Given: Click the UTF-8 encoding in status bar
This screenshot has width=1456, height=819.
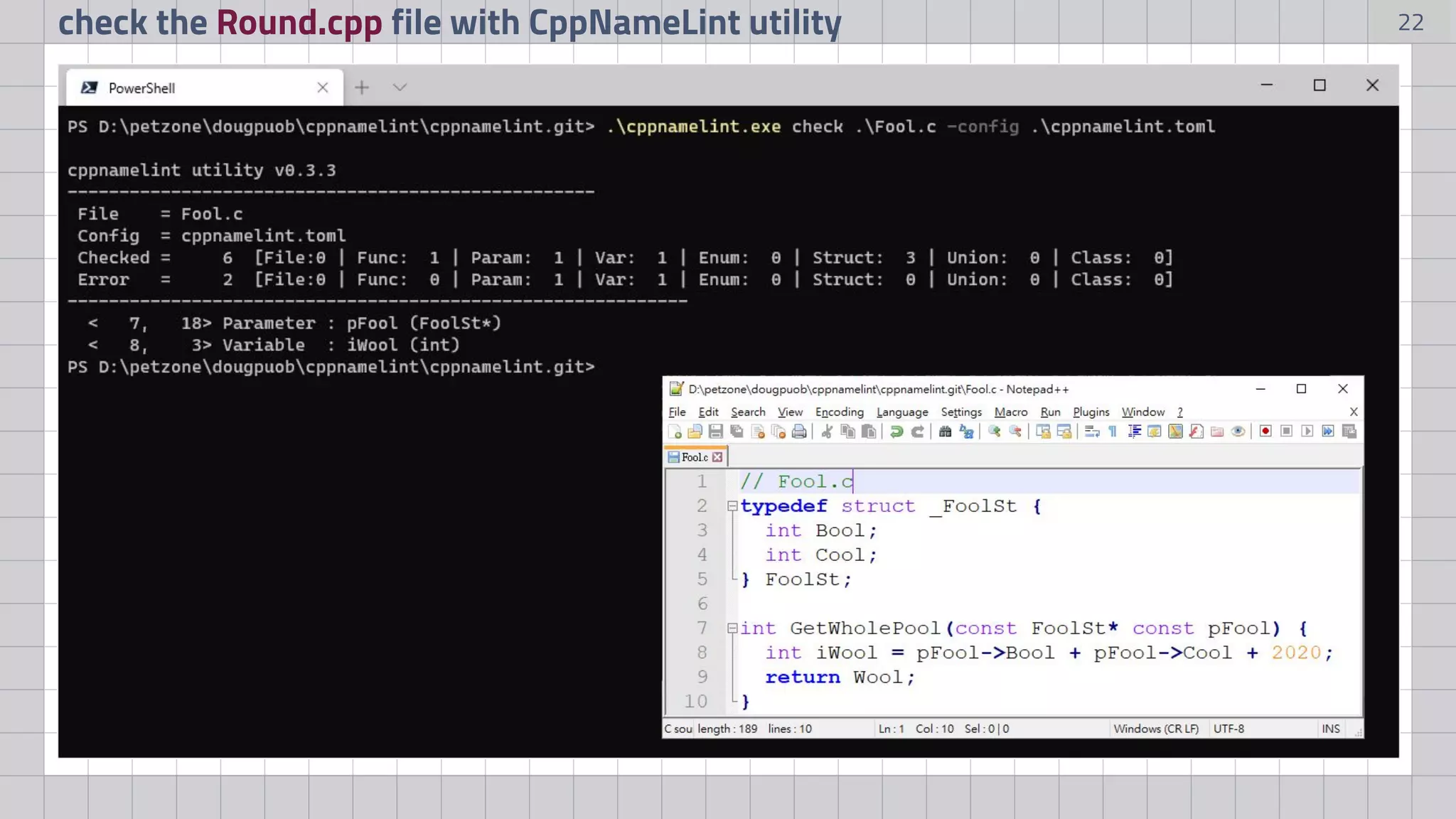Looking at the screenshot, I should click(1228, 729).
